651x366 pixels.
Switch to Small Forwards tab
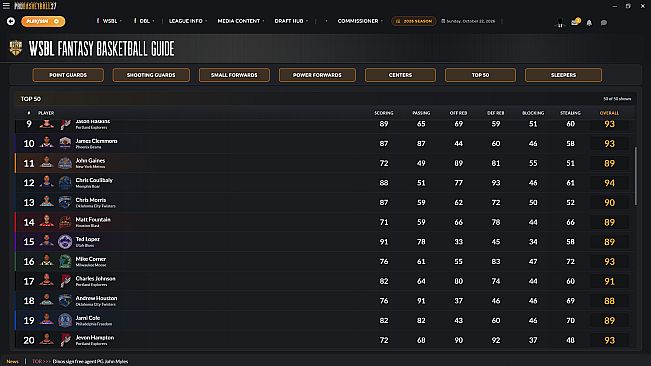point(234,75)
